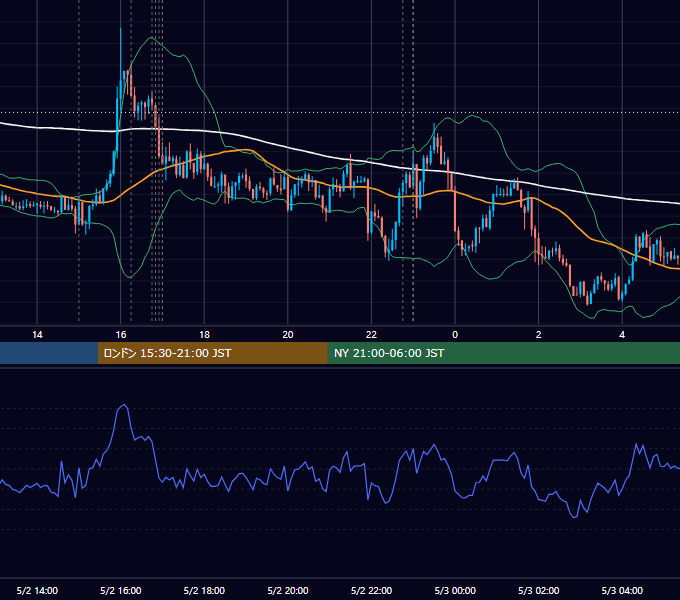Click the 5/2 14:00 date label

click(x=37, y=590)
